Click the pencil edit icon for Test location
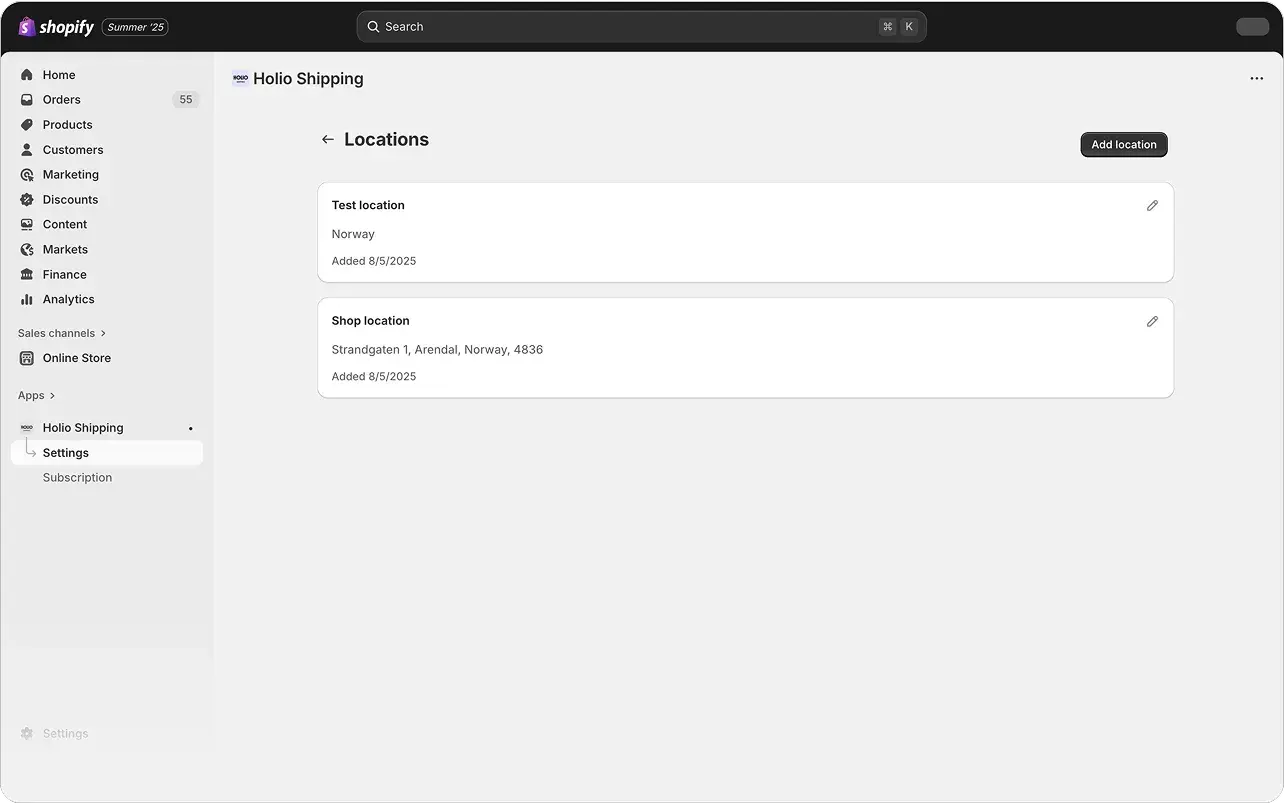This screenshot has width=1284, height=803. [1152, 205]
